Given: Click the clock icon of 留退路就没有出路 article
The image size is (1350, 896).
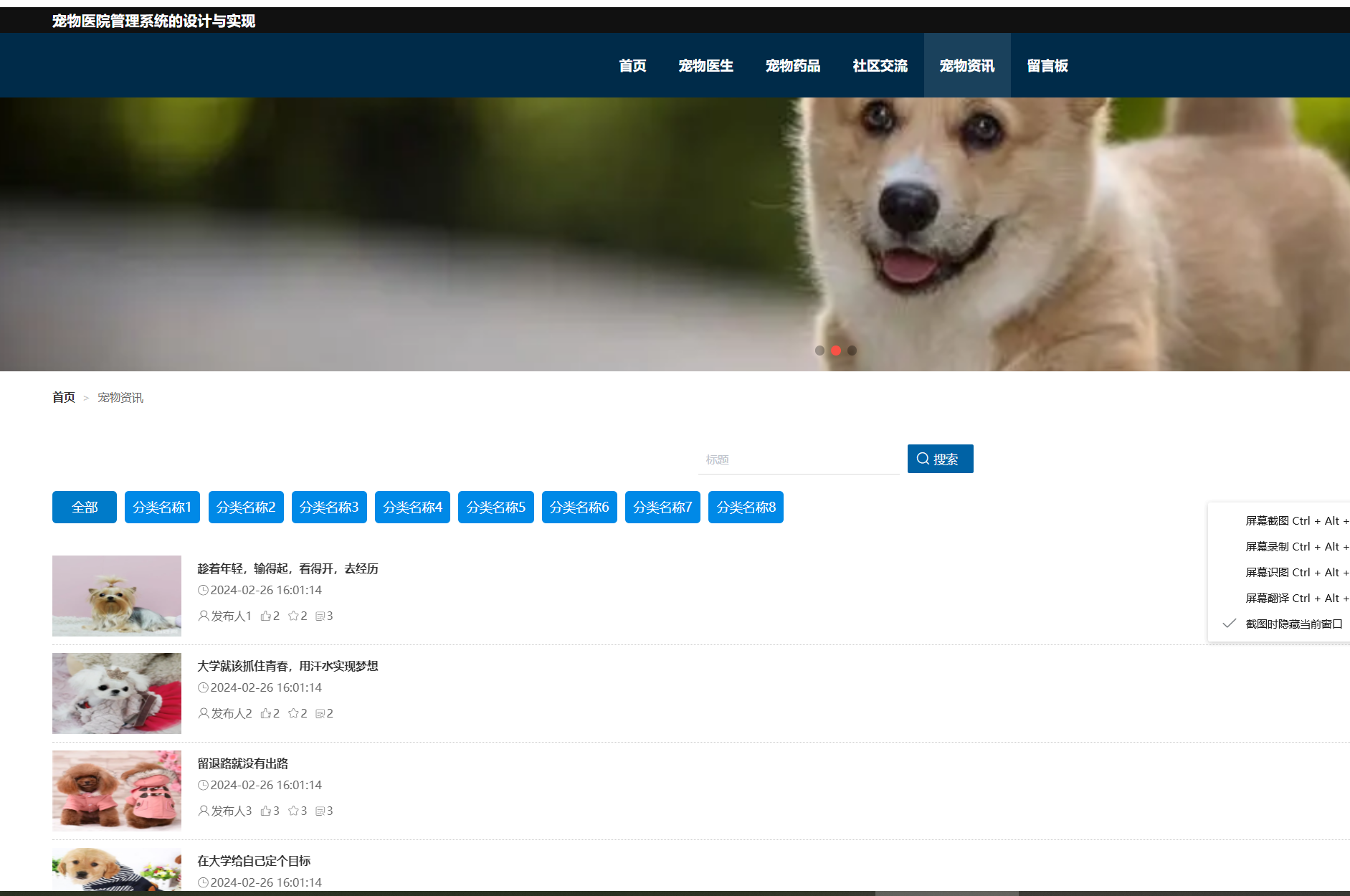Looking at the screenshot, I should [x=203, y=785].
